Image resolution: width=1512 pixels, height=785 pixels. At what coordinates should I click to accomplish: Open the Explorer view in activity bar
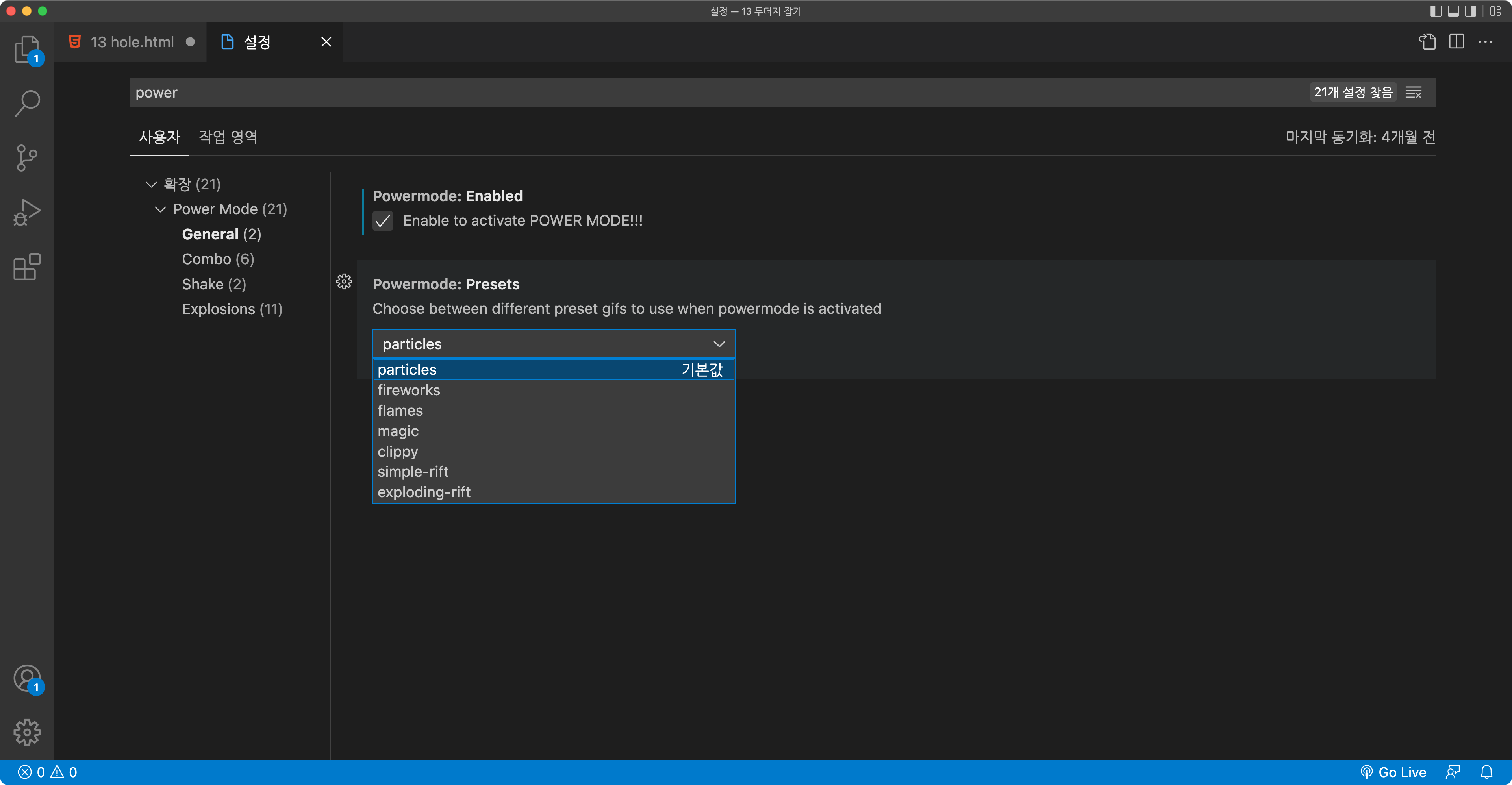pyautogui.click(x=27, y=49)
